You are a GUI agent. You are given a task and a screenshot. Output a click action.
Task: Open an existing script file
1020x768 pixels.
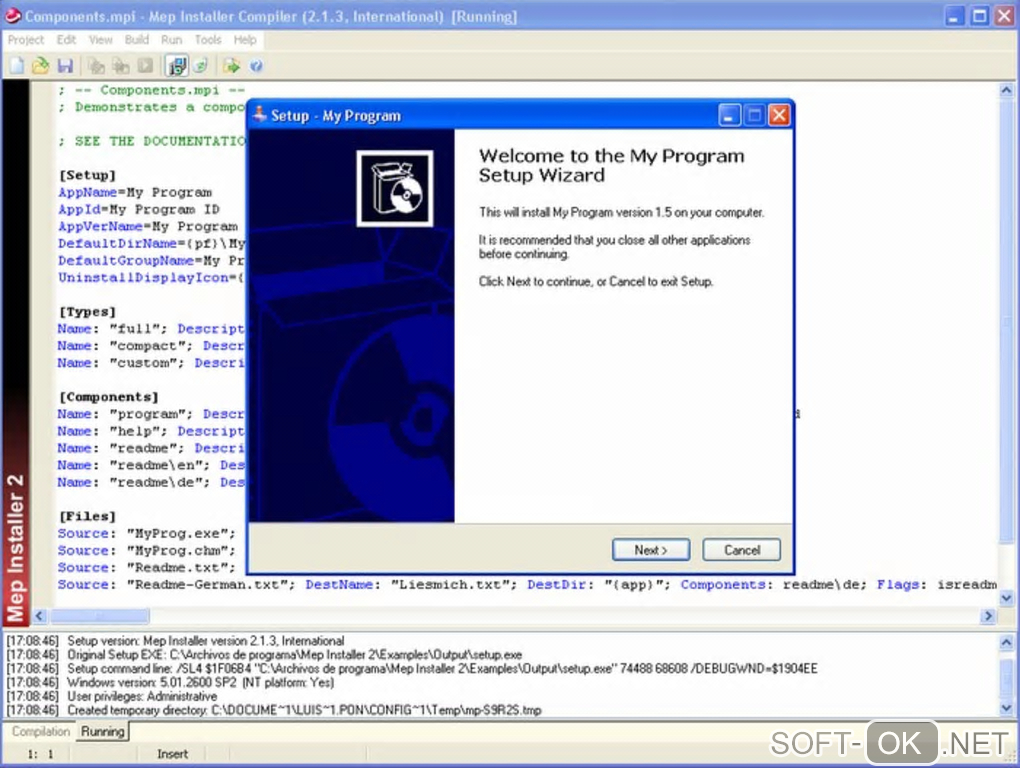[40, 66]
